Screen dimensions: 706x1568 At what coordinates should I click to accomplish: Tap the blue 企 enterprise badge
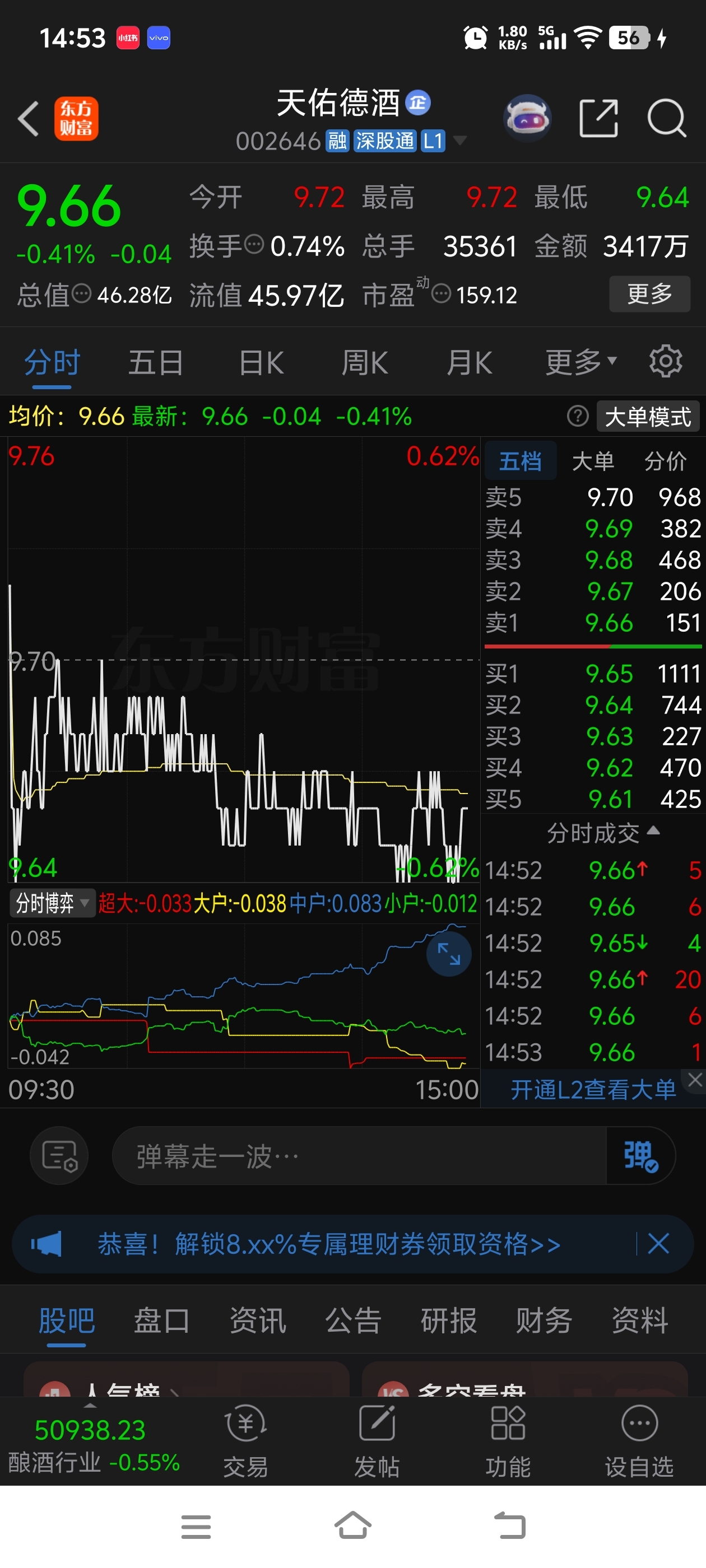pyautogui.click(x=418, y=102)
